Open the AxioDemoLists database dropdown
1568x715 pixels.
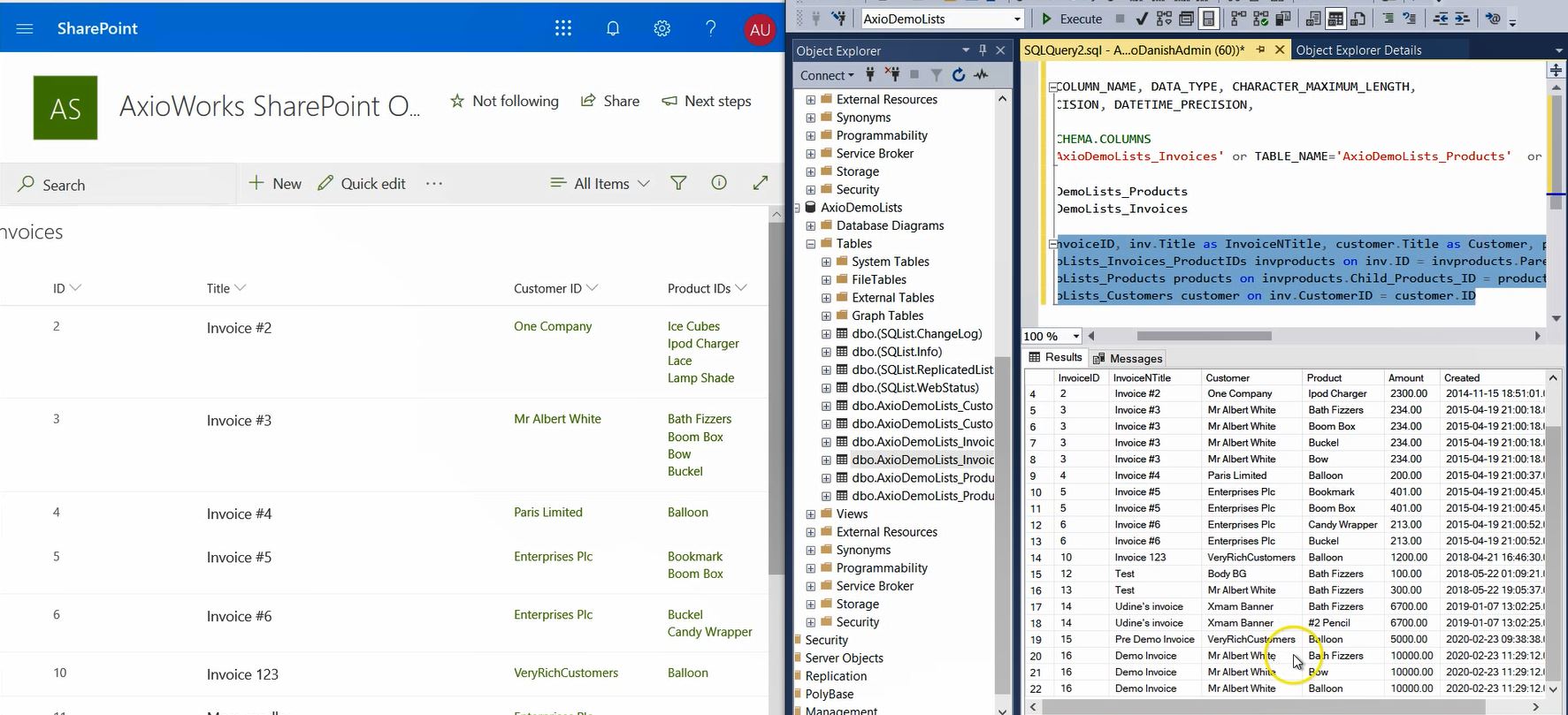1016,19
